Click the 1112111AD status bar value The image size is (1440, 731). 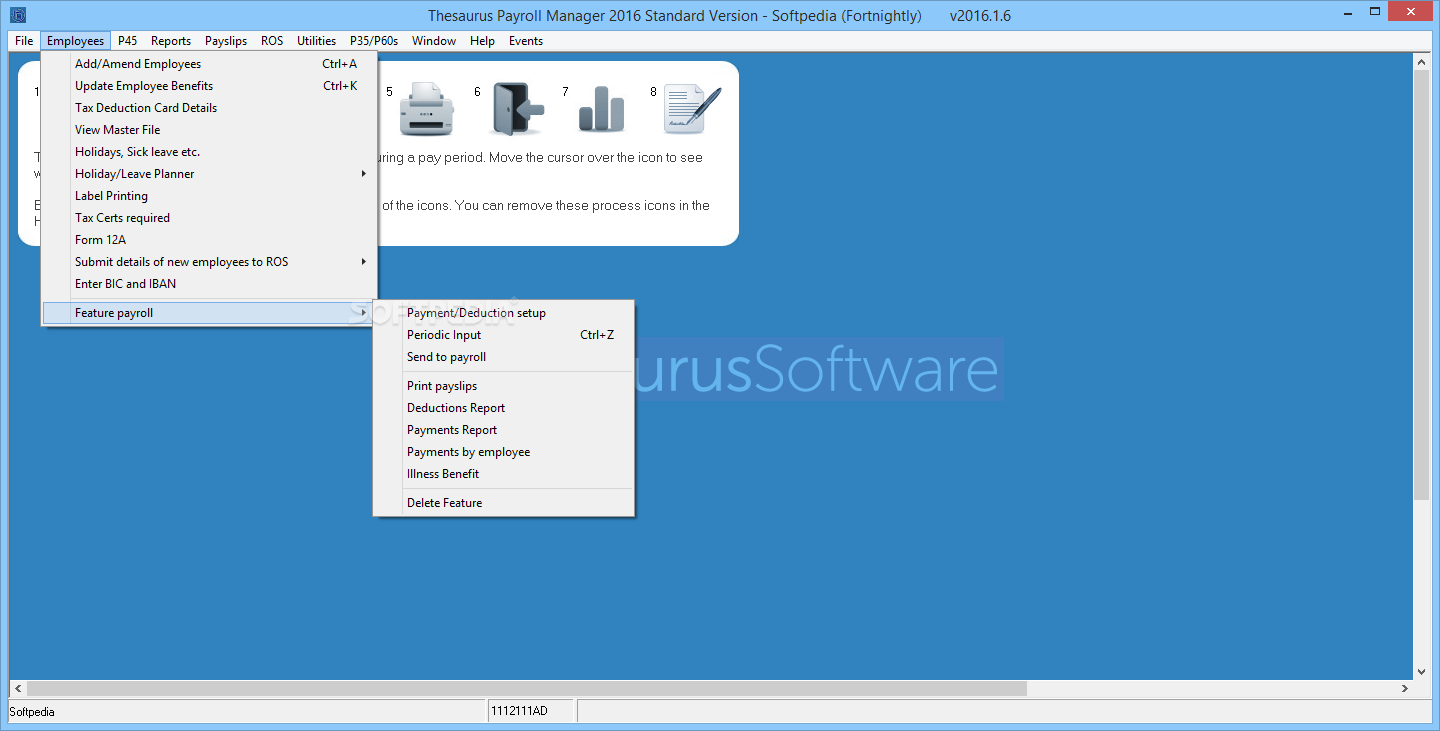pos(531,712)
